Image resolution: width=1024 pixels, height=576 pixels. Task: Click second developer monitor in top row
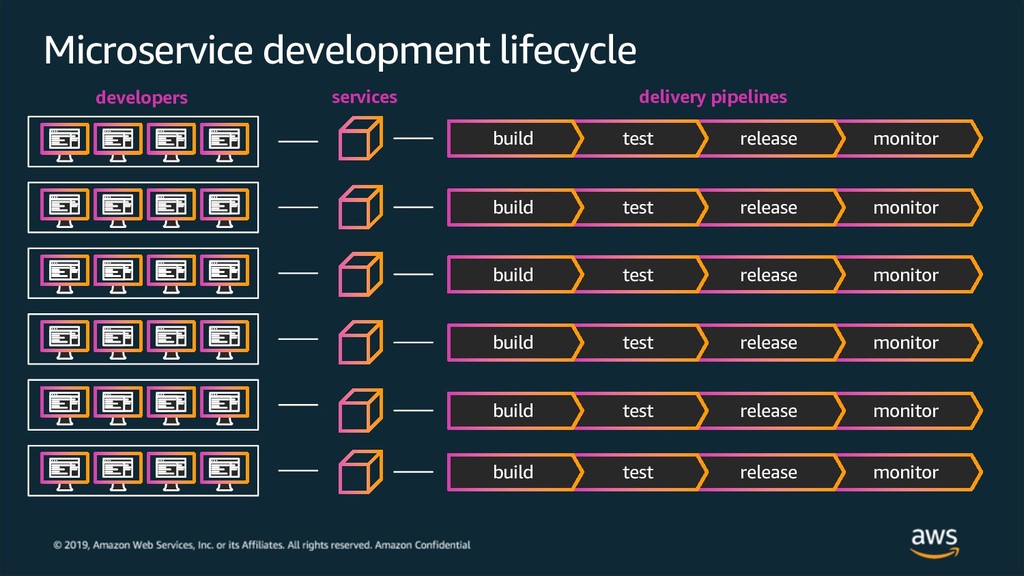tap(118, 142)
